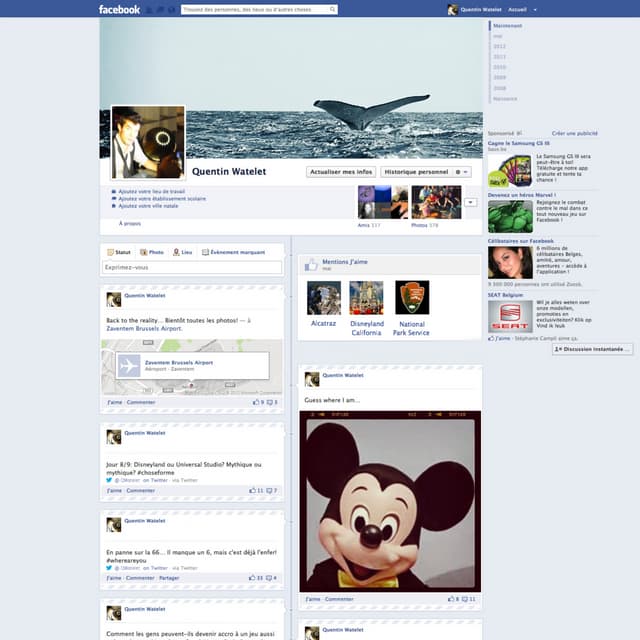This screenshot has height=640, width=640.
Task: Expand the account menu arrow in top bar
Action: tap(535, 9)
